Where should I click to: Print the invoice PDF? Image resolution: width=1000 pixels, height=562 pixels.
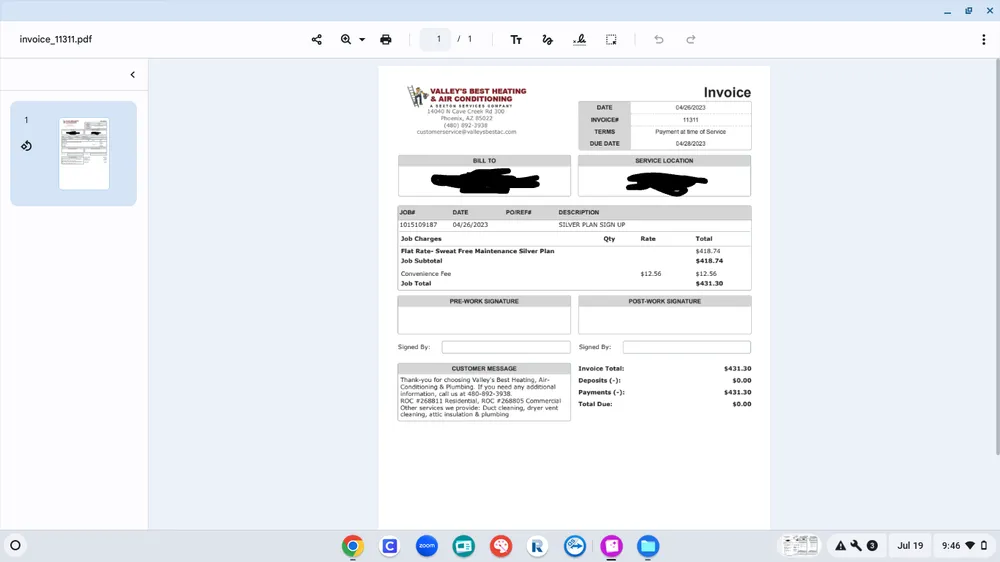click(x=386, y=40)
